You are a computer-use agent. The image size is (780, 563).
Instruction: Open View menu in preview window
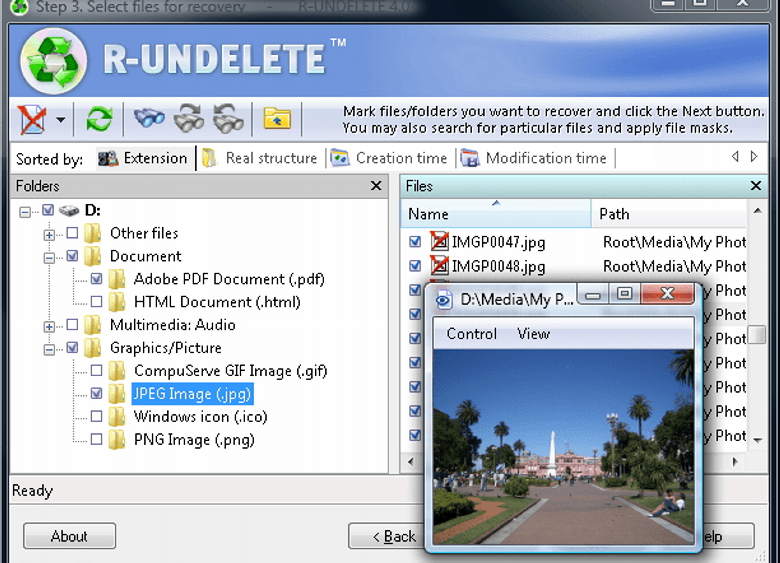tap(533, 334)
